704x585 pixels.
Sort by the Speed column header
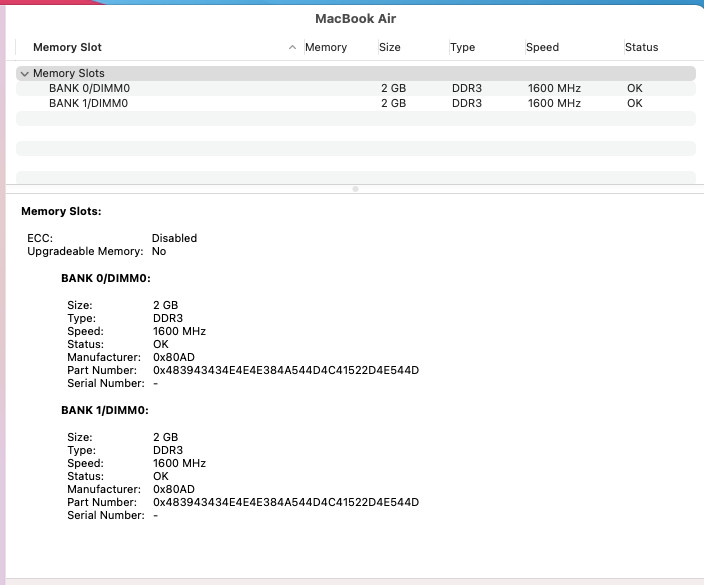tap(542, 47)
